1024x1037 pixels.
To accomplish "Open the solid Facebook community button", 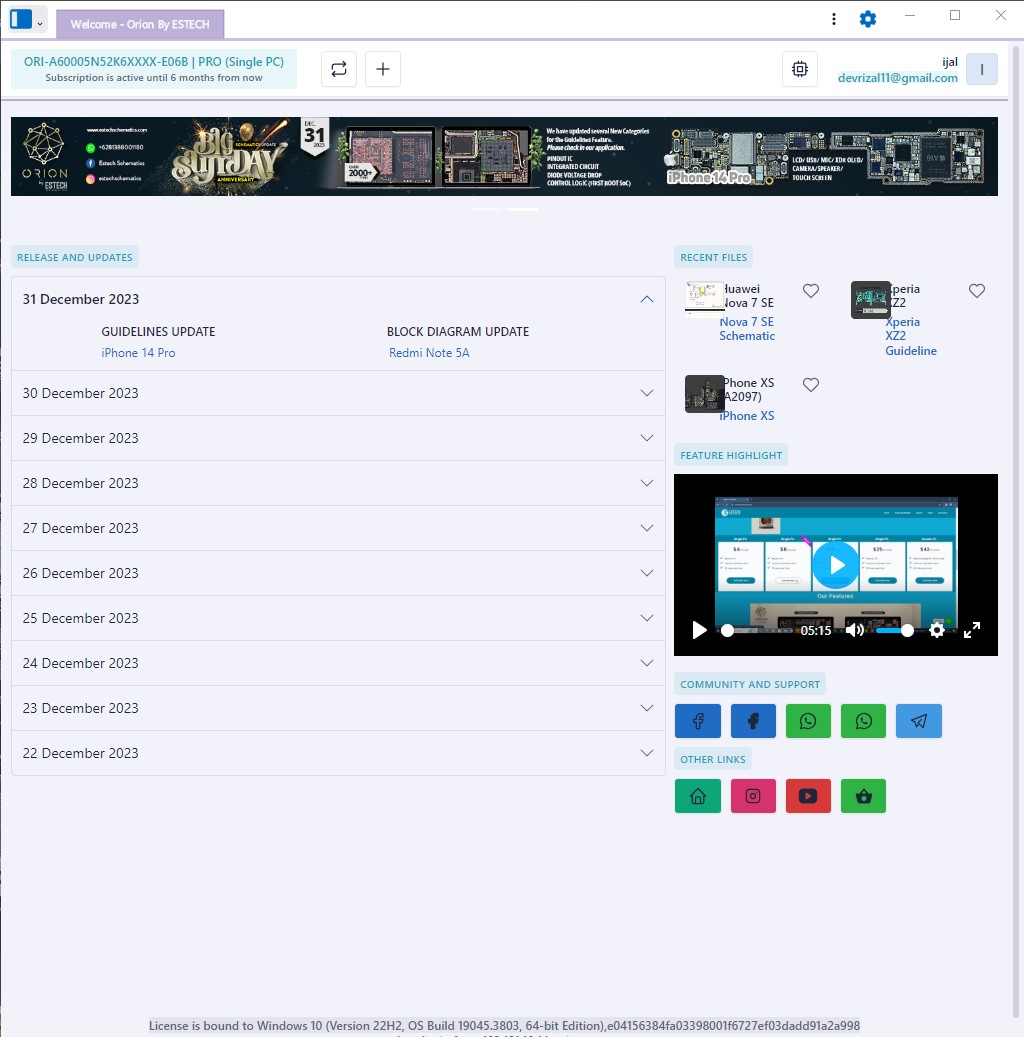I will pos(753,721).
